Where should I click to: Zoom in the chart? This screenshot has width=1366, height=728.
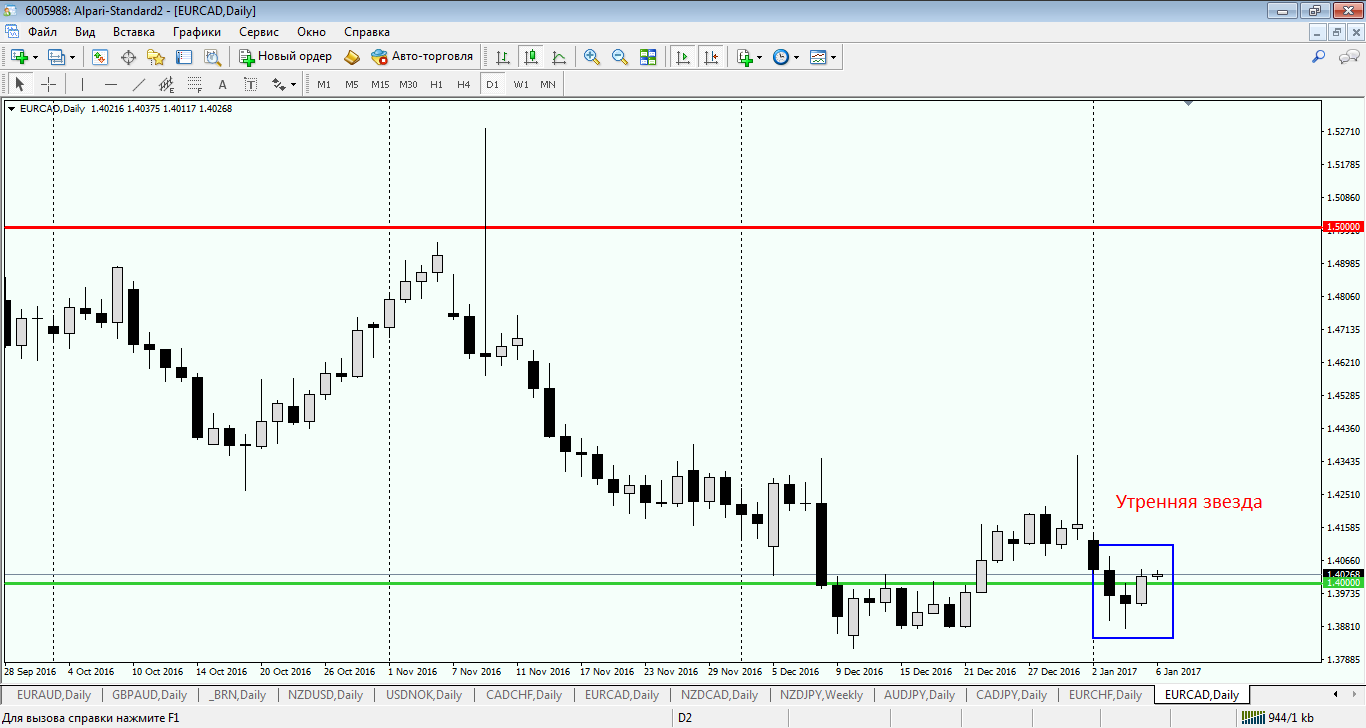pos(592,57)
